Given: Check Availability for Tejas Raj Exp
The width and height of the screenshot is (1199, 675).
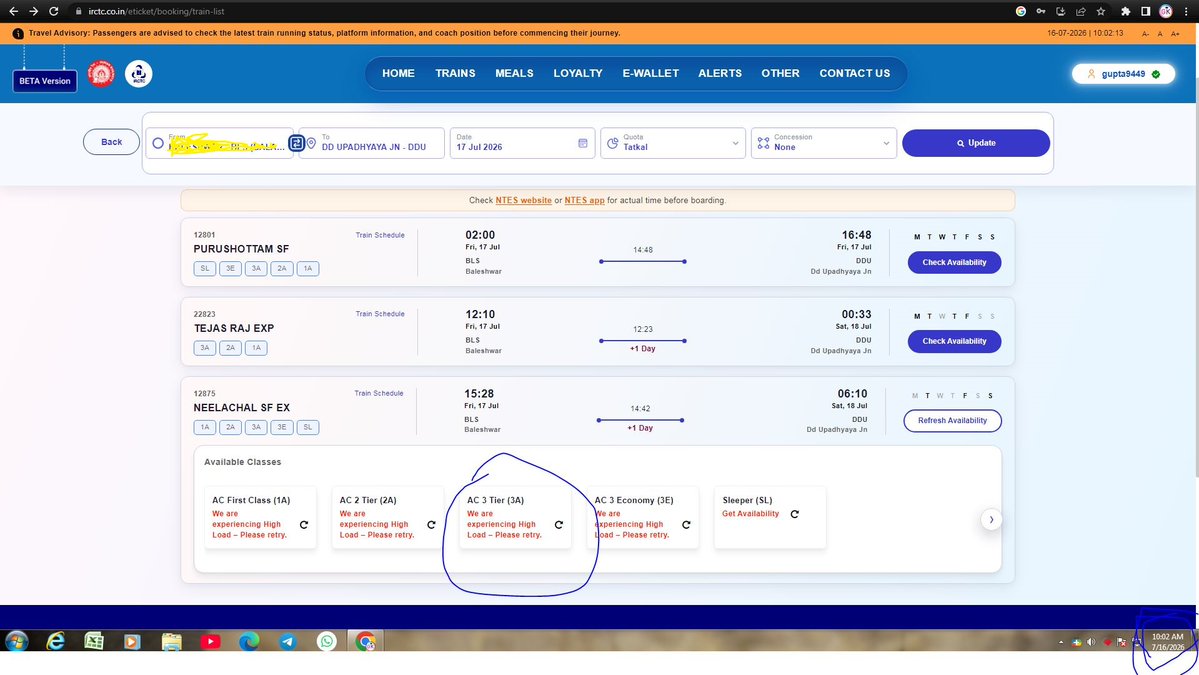Looking at the screenshot, I should [x=954, y=341].
